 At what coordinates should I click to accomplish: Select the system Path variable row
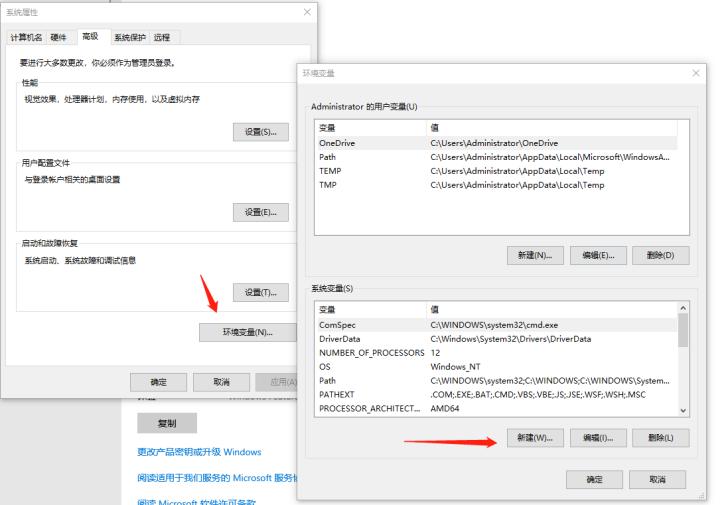point(497,381)
